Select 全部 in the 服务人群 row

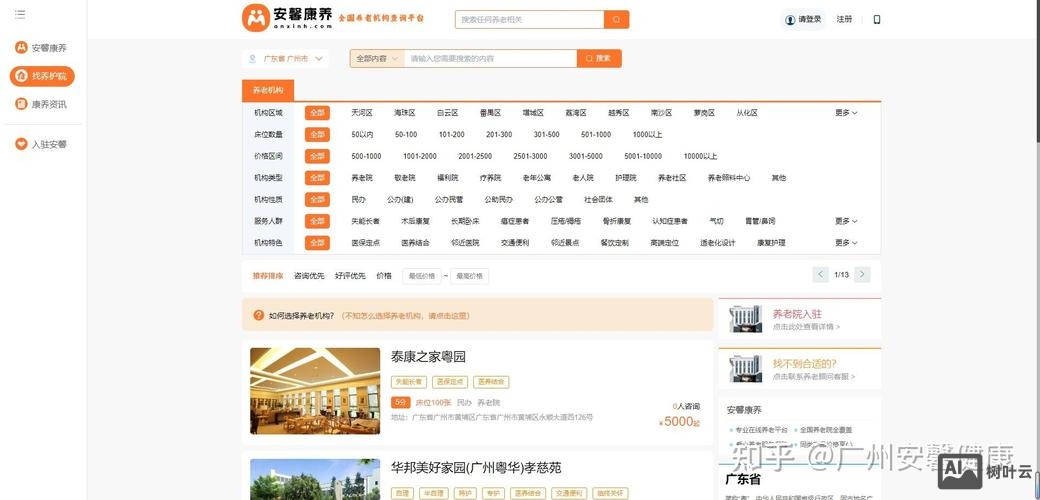click(x=317, y=221)
